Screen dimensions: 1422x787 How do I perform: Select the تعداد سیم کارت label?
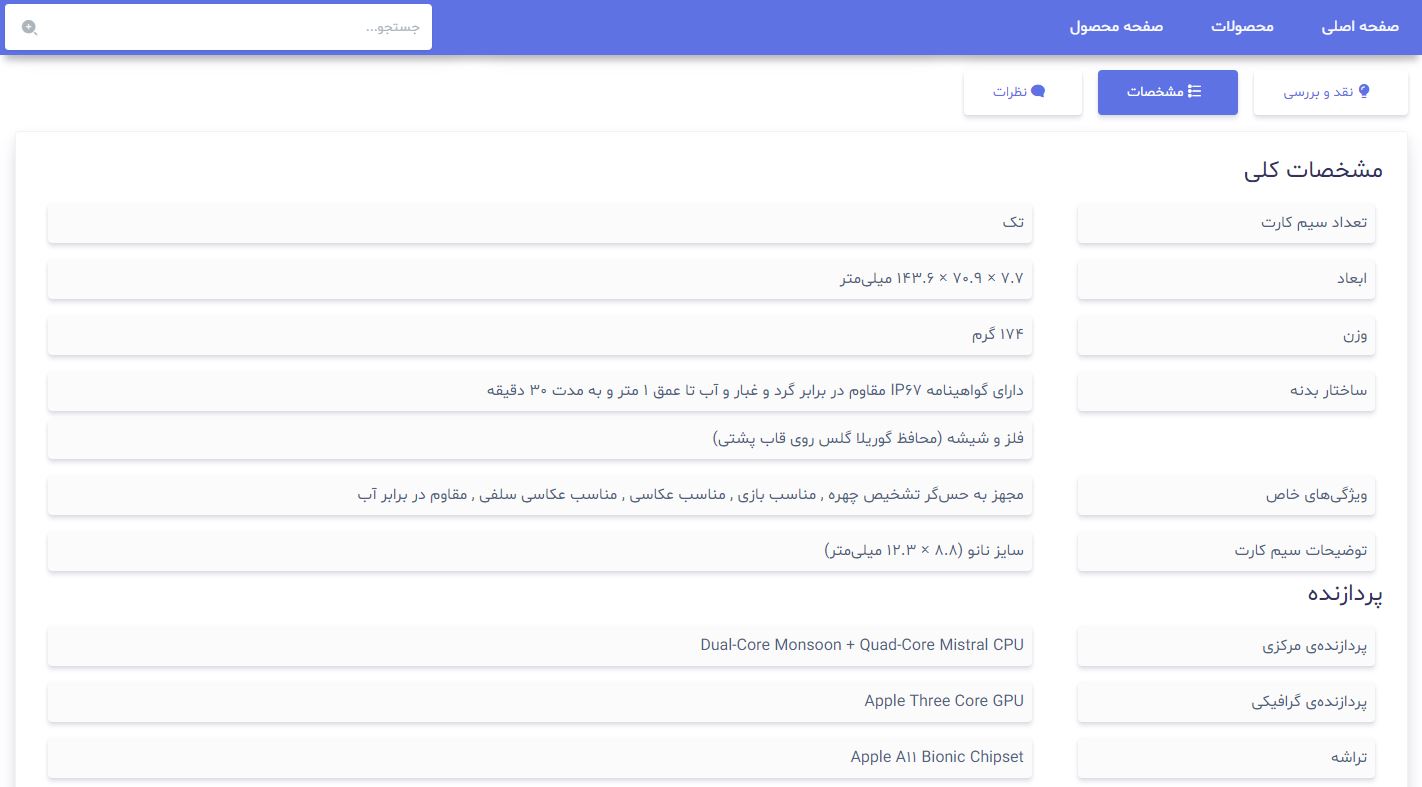(x=1226, y=223)
